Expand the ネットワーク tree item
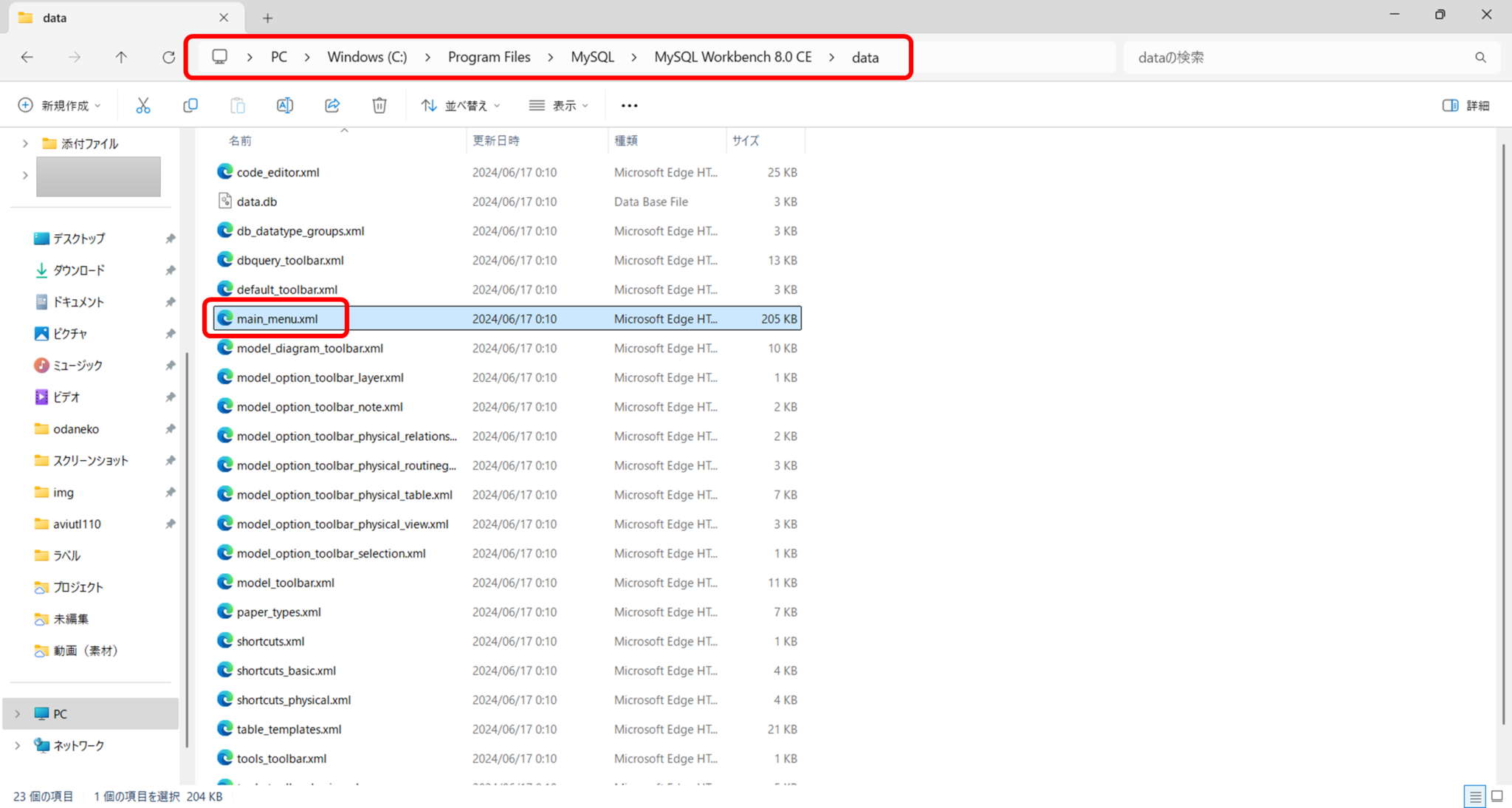 [17, 745]
